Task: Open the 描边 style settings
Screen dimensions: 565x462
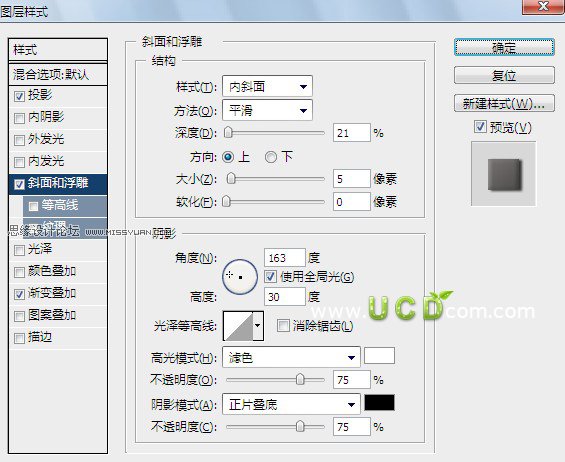Action: click(40, 337)
